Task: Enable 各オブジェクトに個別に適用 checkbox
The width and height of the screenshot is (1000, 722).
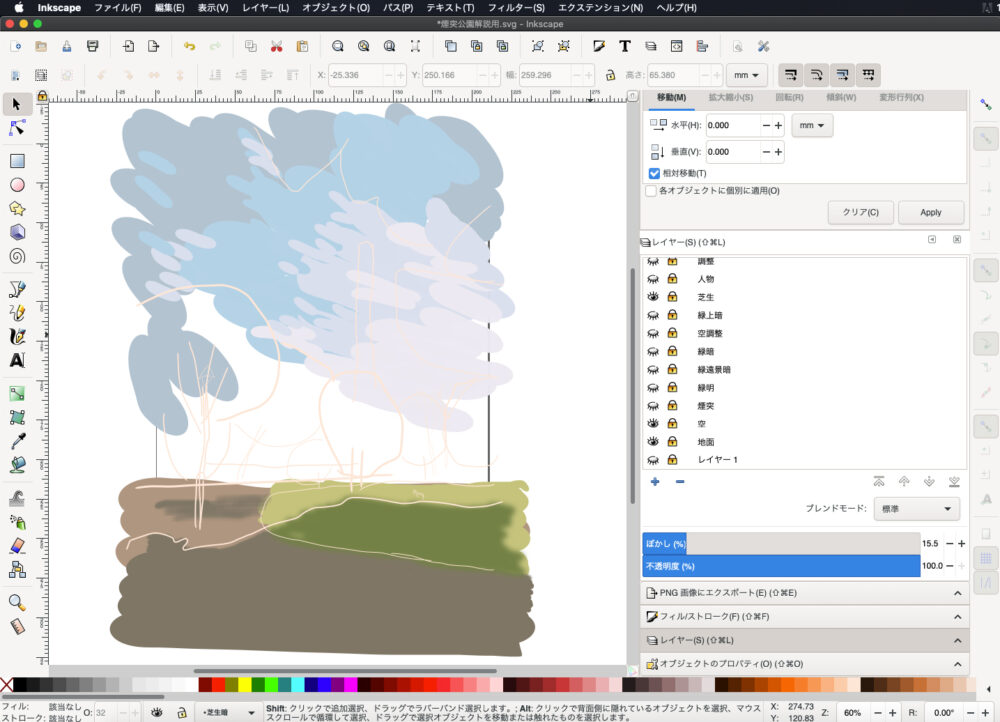Action: [651, 191]
